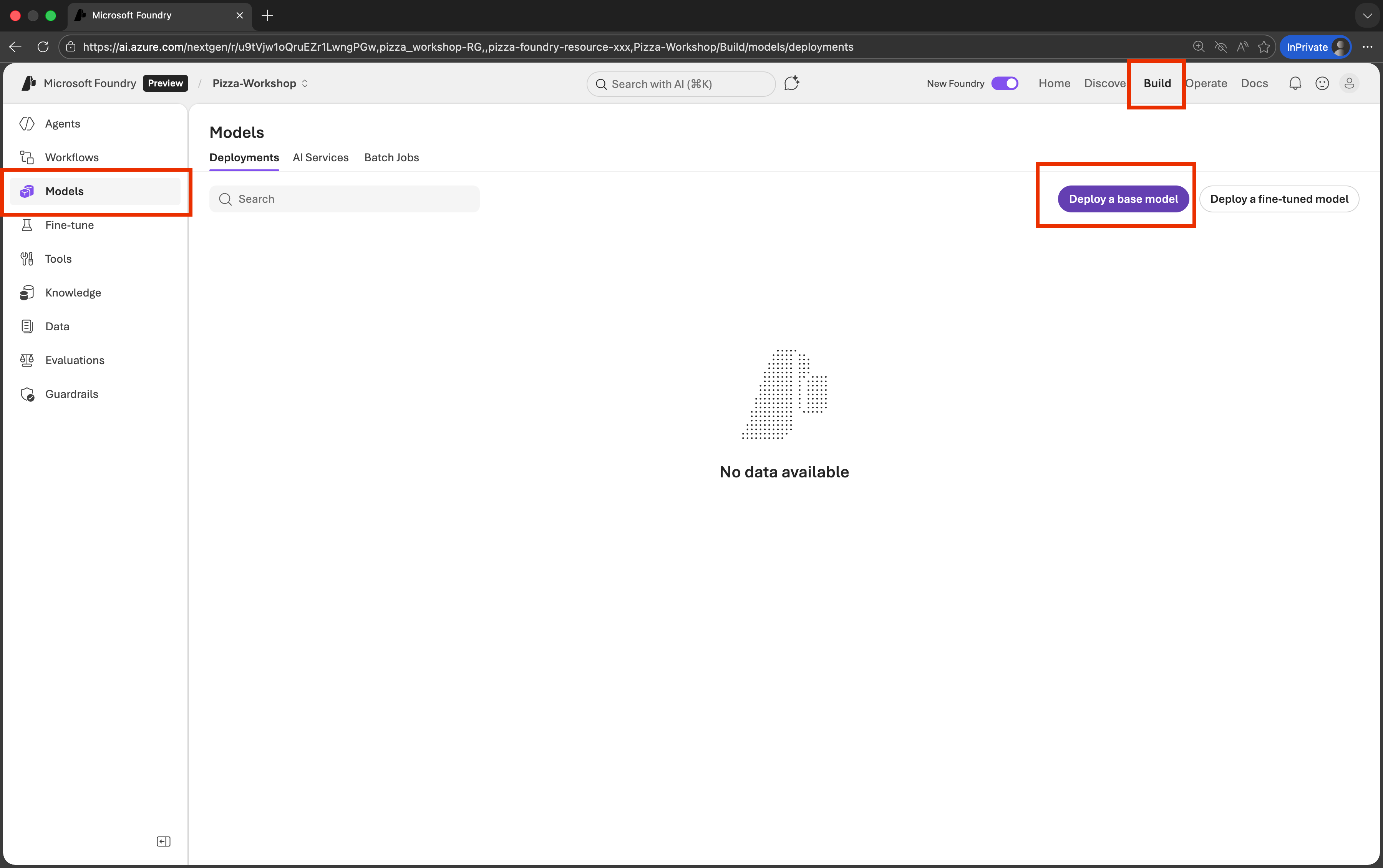Image resolution: width=1383 pixels, height=868 pixels.
Task: Open Agents in the sidebar
Action: (62, 123)
